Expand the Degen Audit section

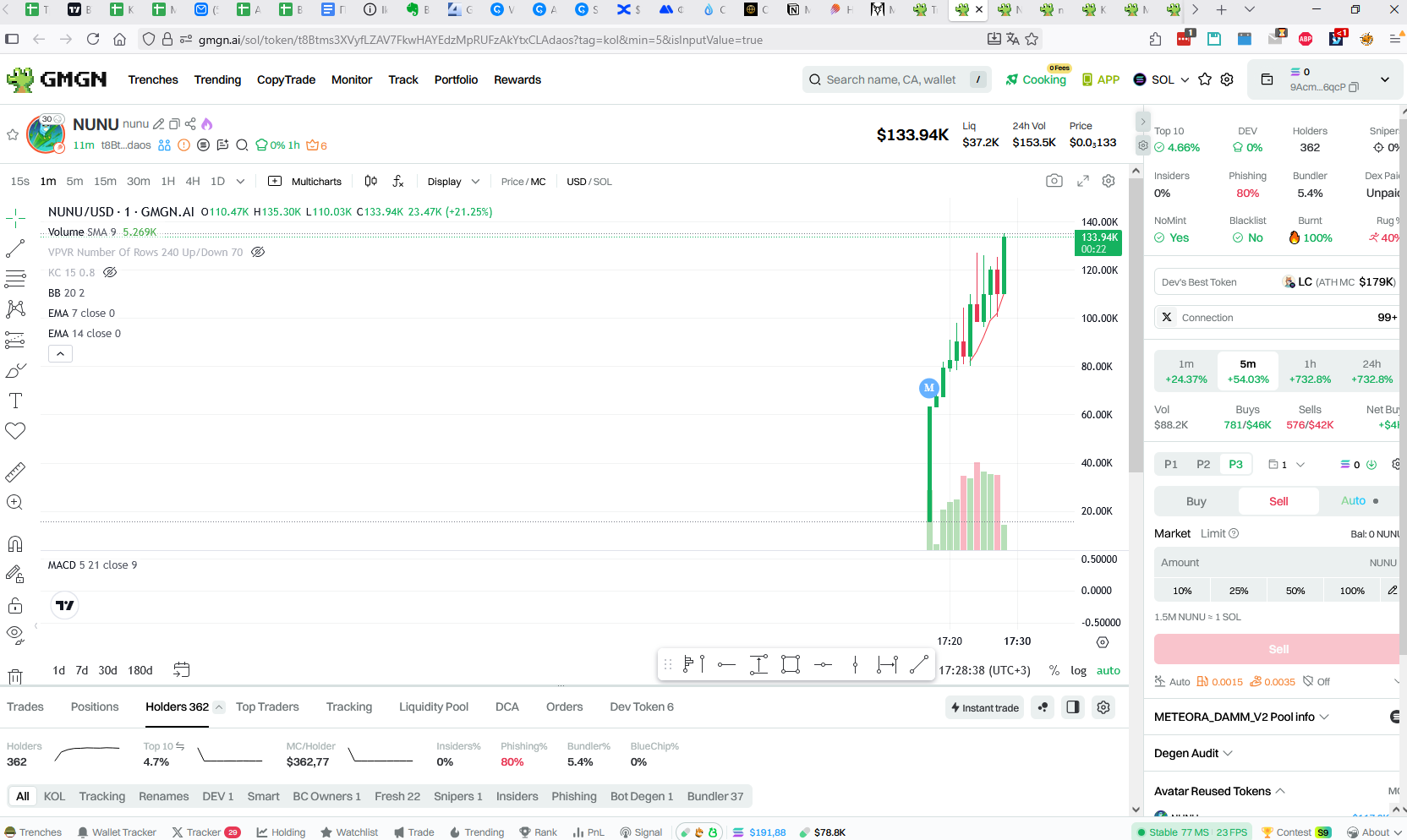tap(1193, 753)
